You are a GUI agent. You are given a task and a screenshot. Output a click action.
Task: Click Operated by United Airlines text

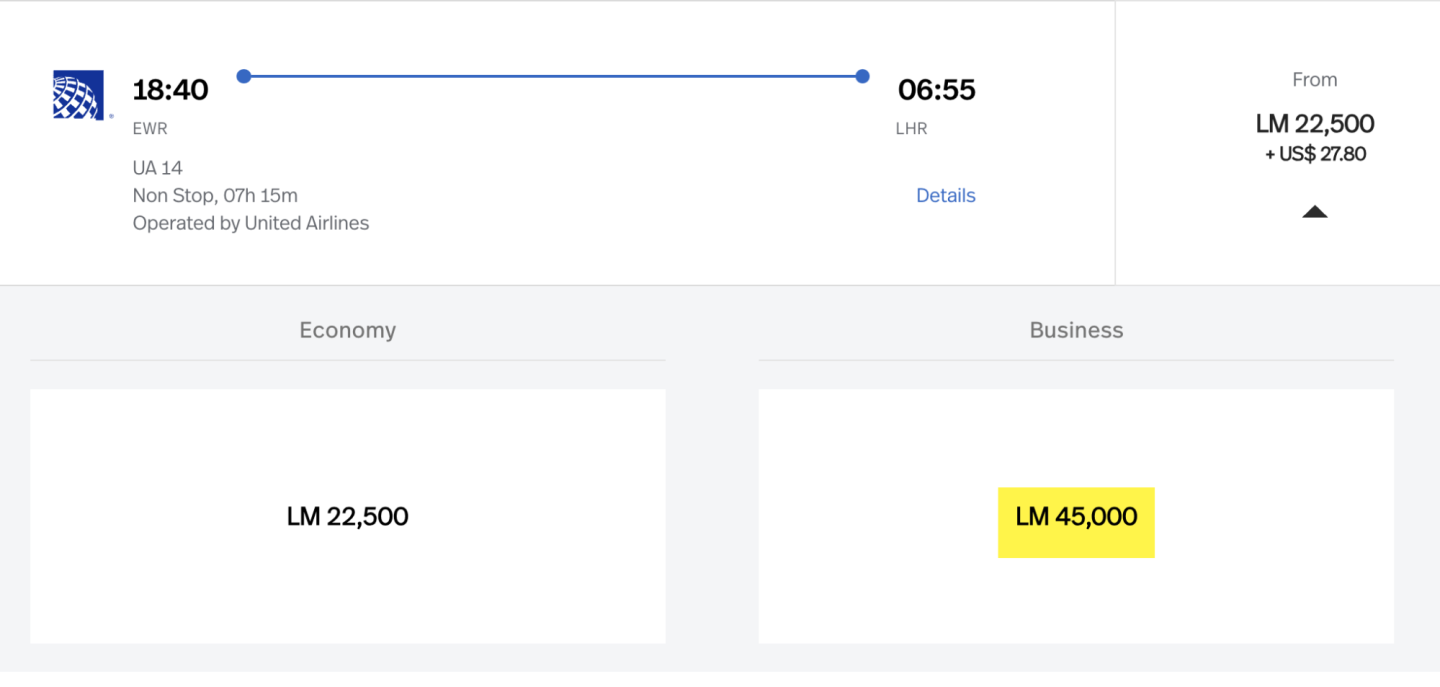point(251,223)
